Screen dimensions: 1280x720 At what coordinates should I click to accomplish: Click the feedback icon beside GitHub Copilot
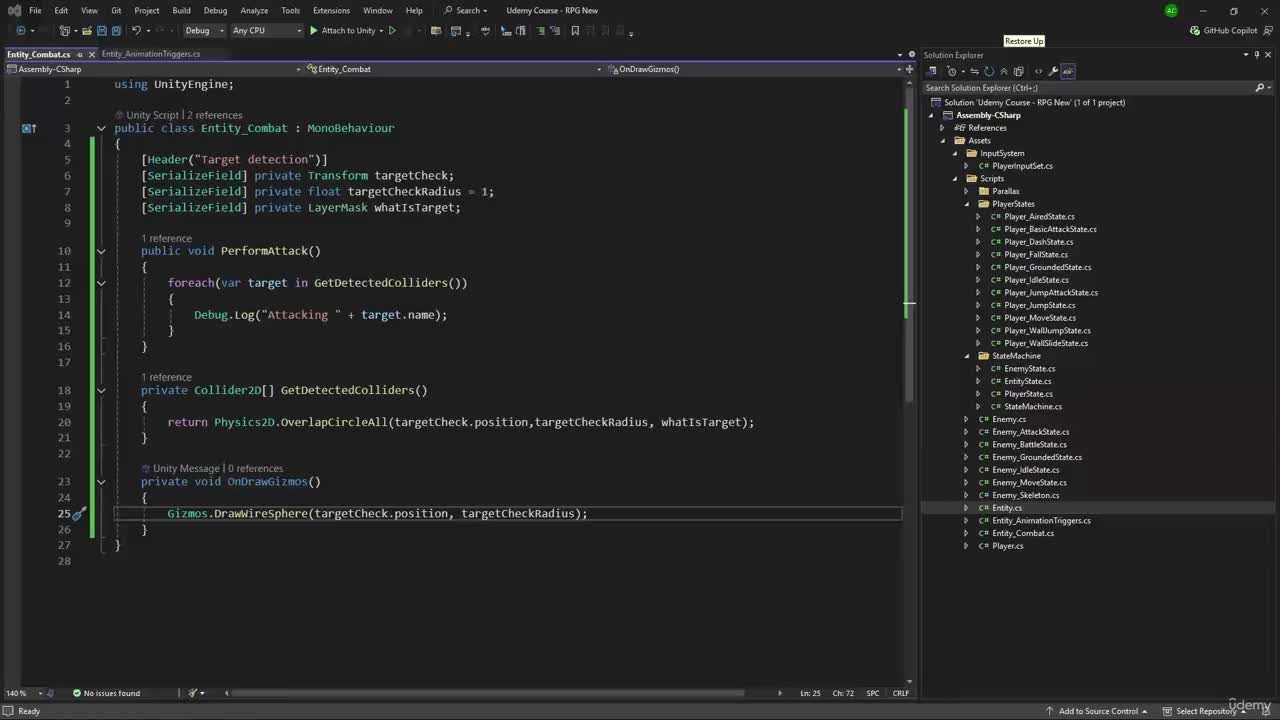[x=1268, y=31]
